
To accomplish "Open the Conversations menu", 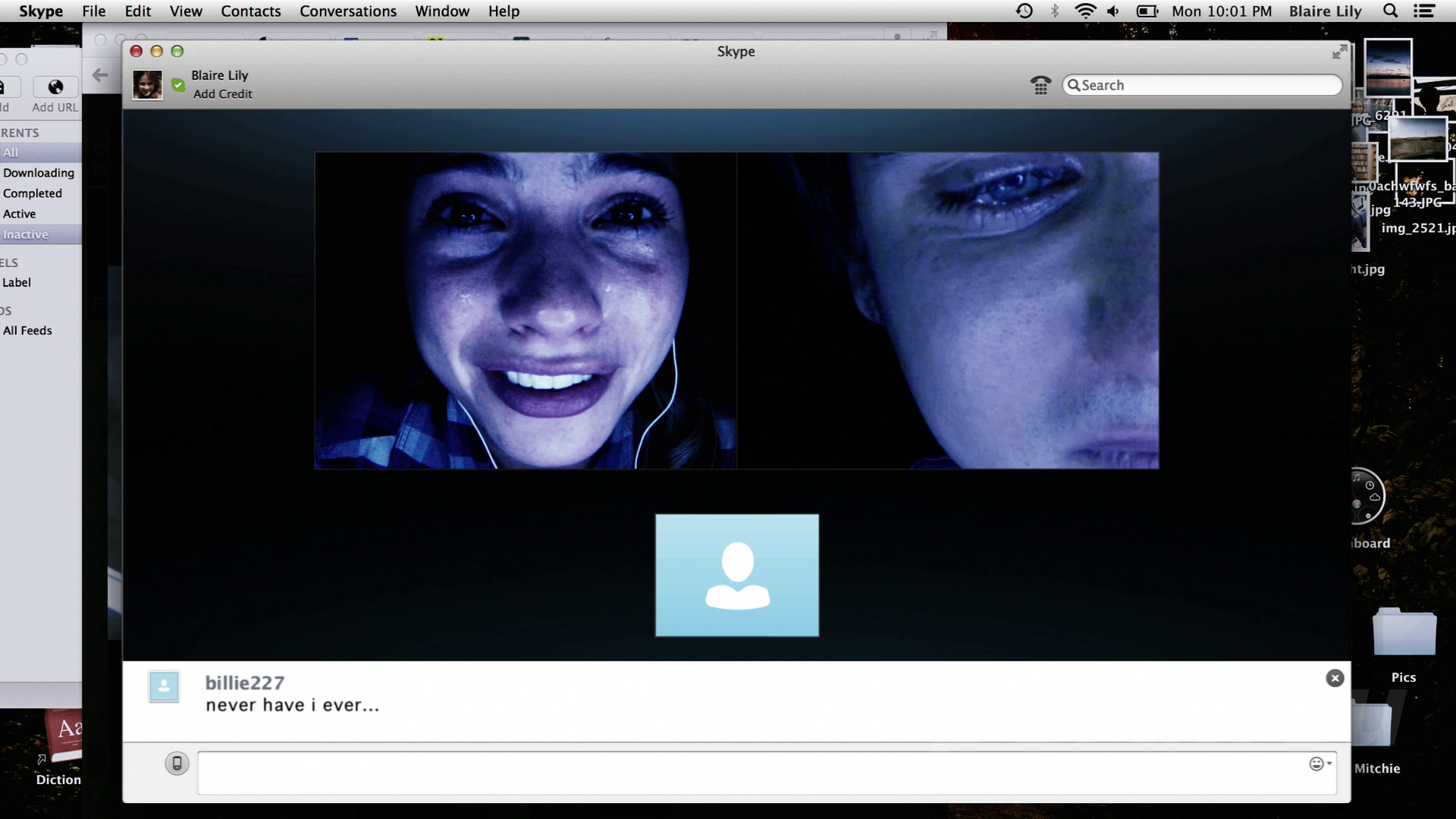I will (x=348, y=11).
